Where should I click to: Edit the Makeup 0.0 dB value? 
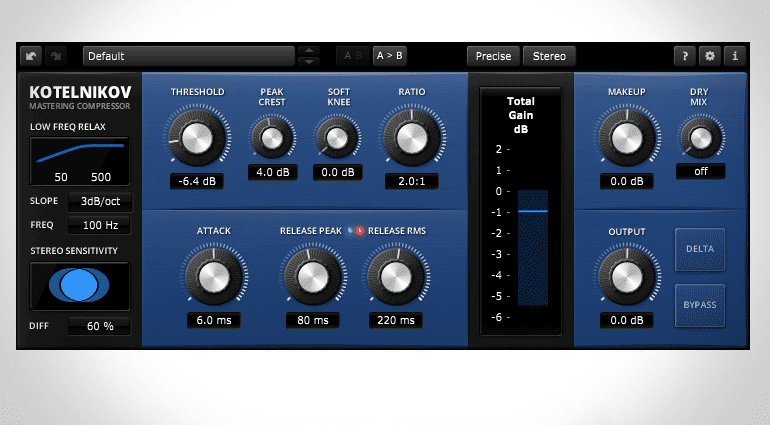(x=627, y=181)
